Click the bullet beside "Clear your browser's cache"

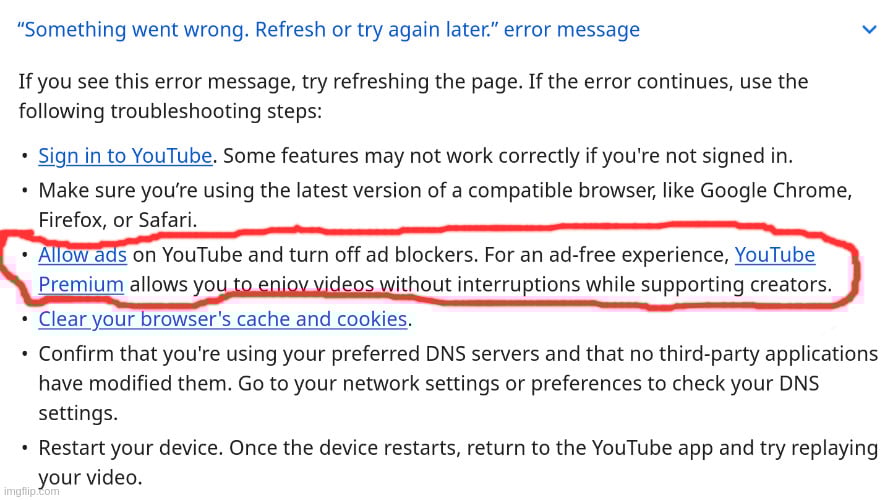pos(24,321)
